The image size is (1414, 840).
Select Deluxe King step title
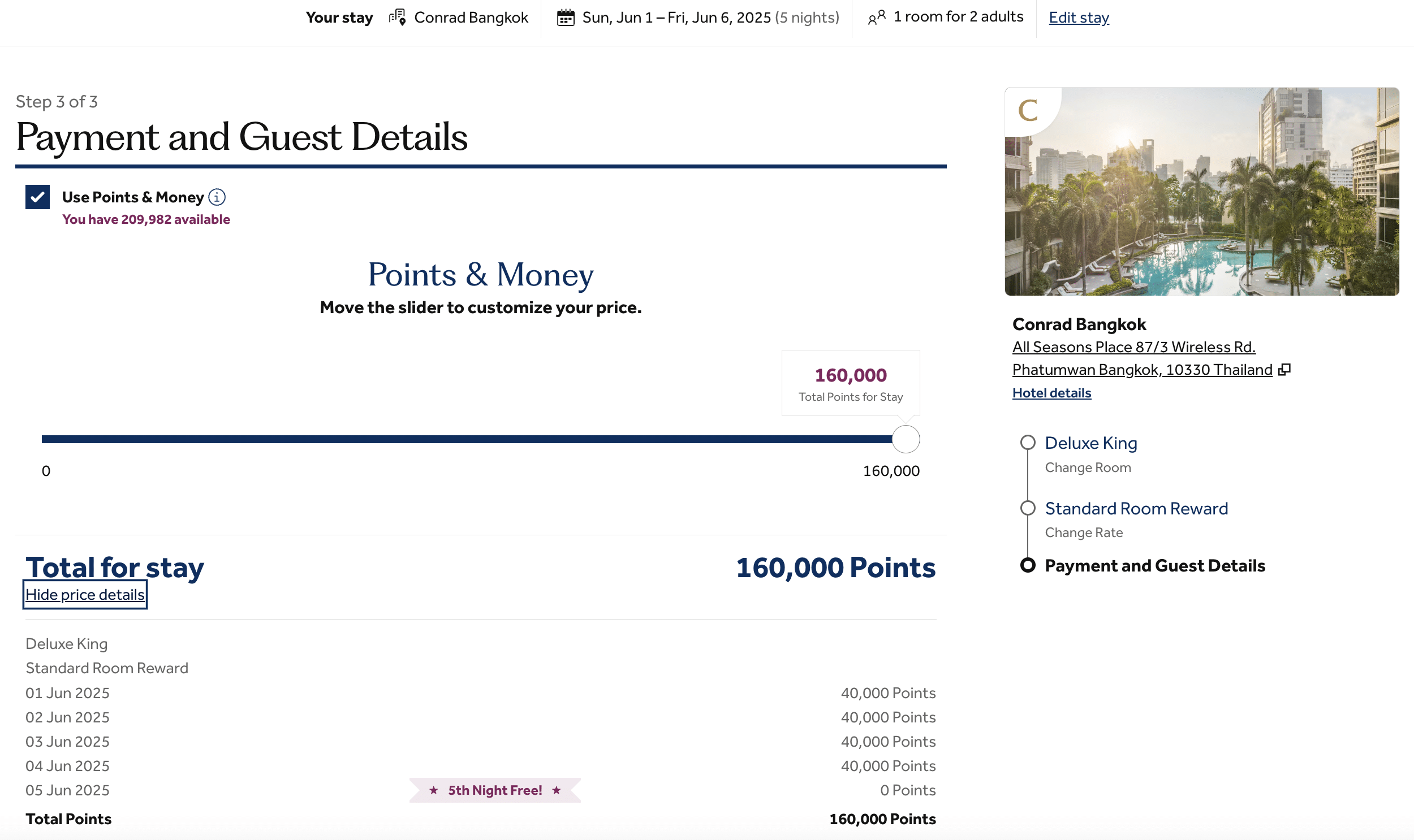(1090, 443)
